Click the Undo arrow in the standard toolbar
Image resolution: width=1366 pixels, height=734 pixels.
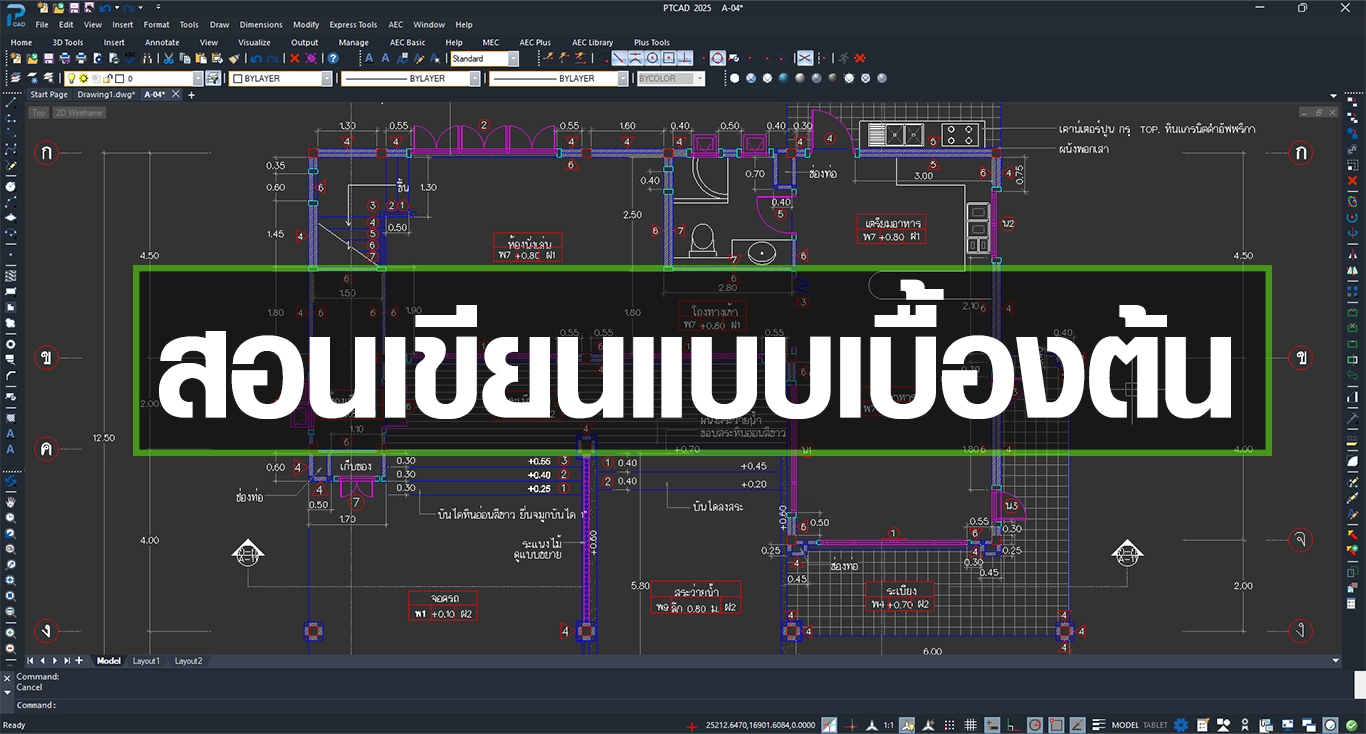tap(256, 59)
